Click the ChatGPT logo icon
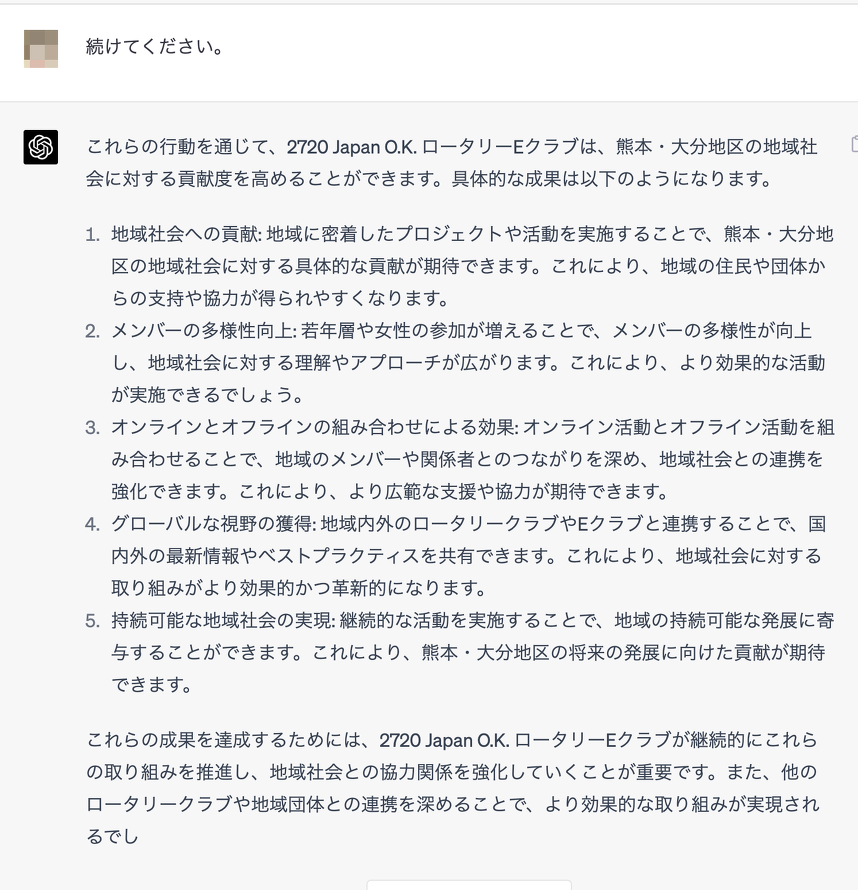 (41, 147)
